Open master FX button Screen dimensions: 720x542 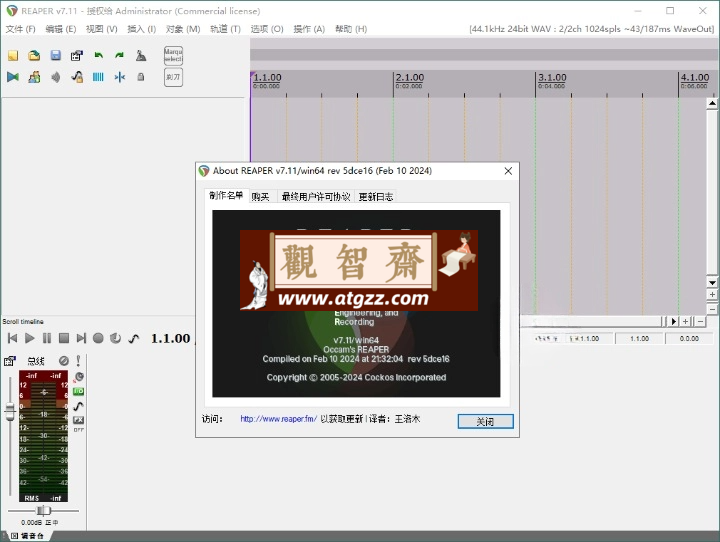click(x=79, y=420)
